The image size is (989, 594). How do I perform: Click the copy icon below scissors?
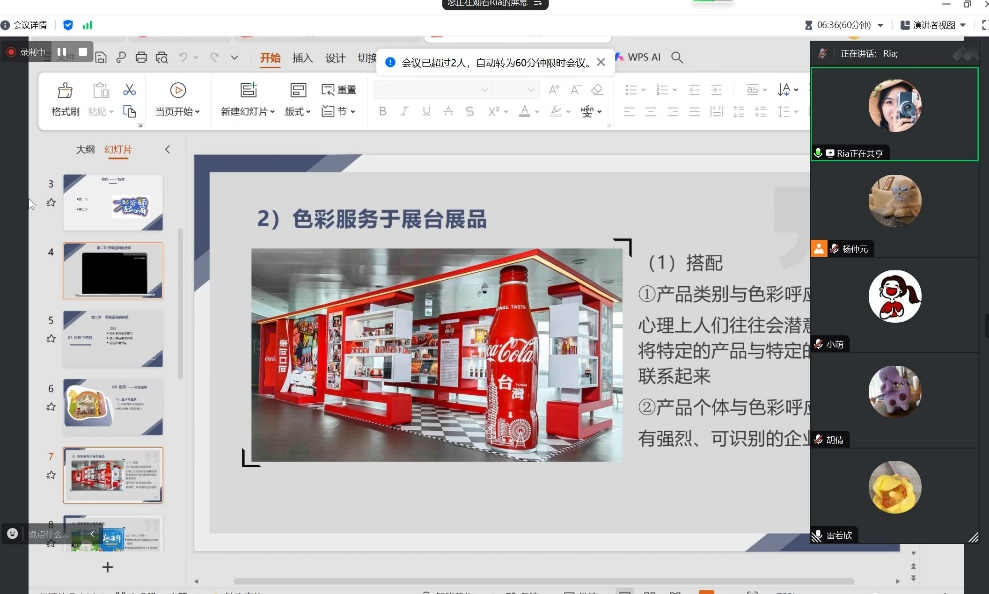[129, 112]
